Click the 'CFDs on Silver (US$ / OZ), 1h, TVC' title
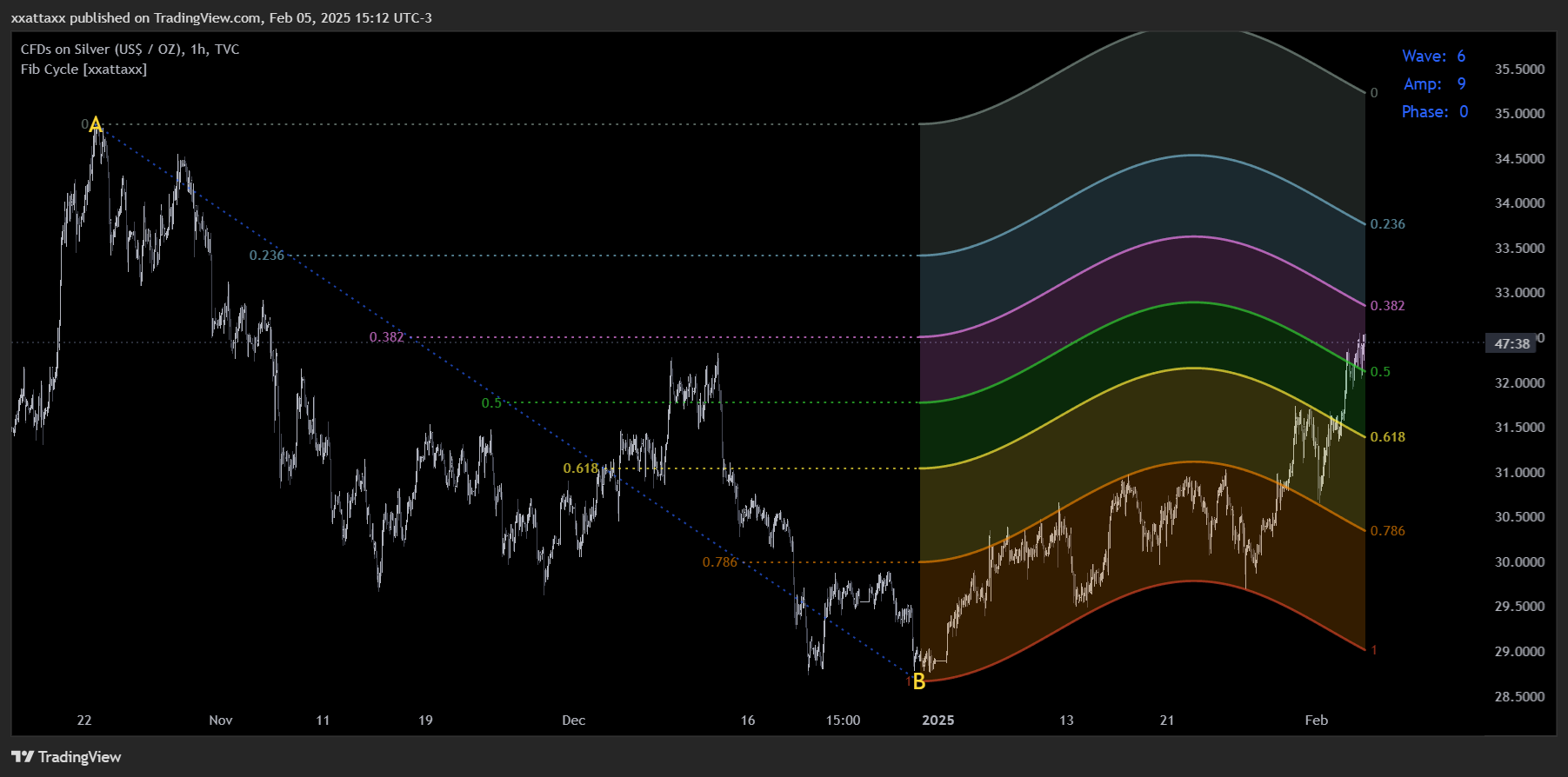 pos(130,49)
